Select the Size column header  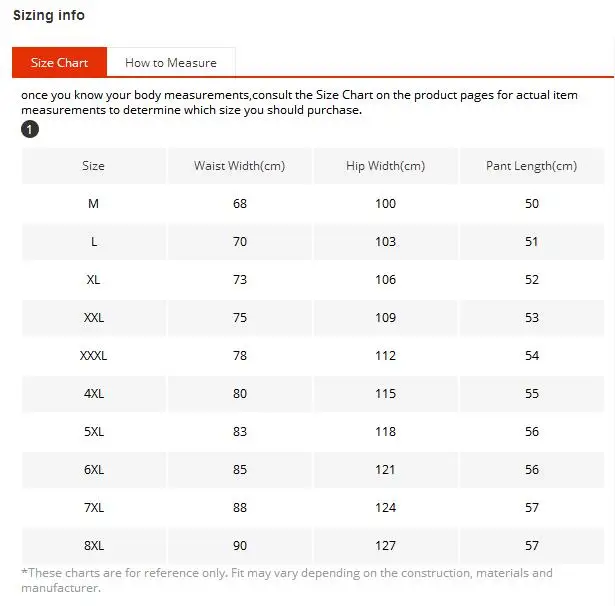(94, 166)
